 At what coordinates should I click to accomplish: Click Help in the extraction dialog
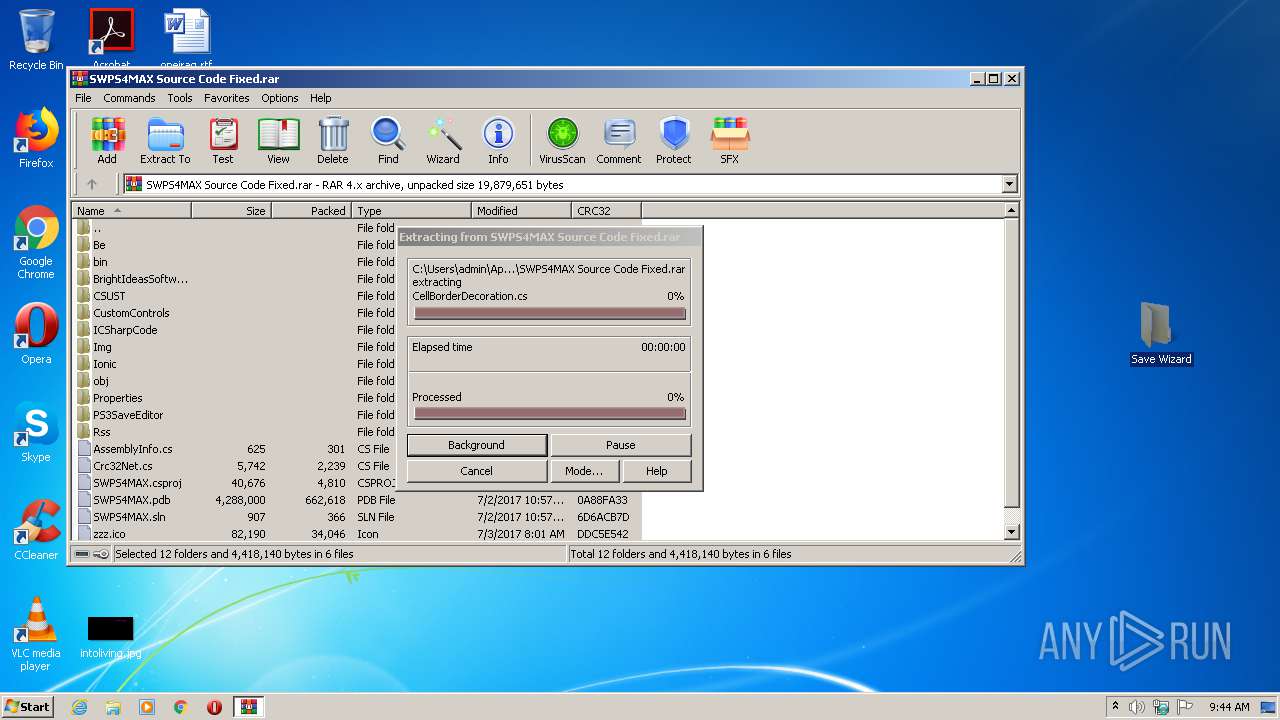pyautogui.click(x=656, y=471)
